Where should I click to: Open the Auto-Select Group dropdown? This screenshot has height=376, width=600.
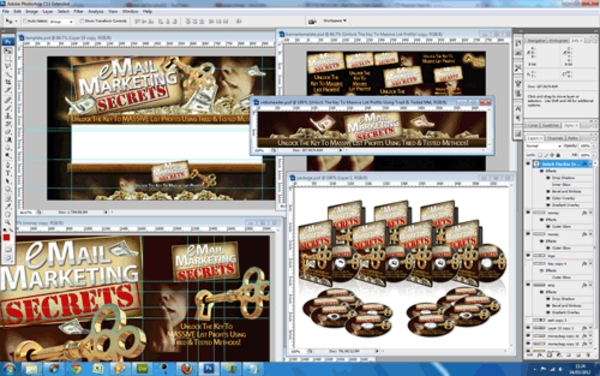click(x=61, y=22)
